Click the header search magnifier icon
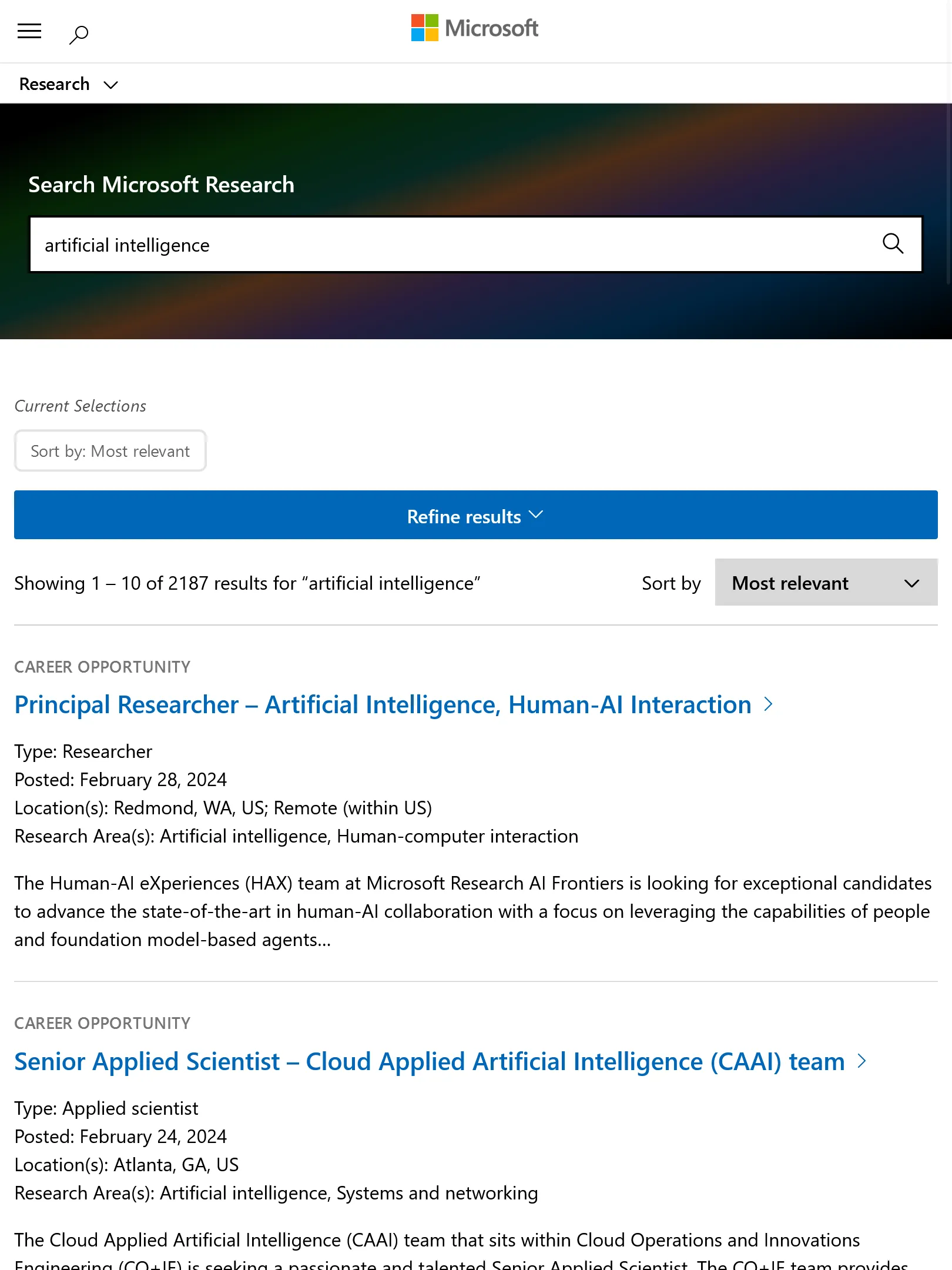952x1270 pixels. click(79, 34)
